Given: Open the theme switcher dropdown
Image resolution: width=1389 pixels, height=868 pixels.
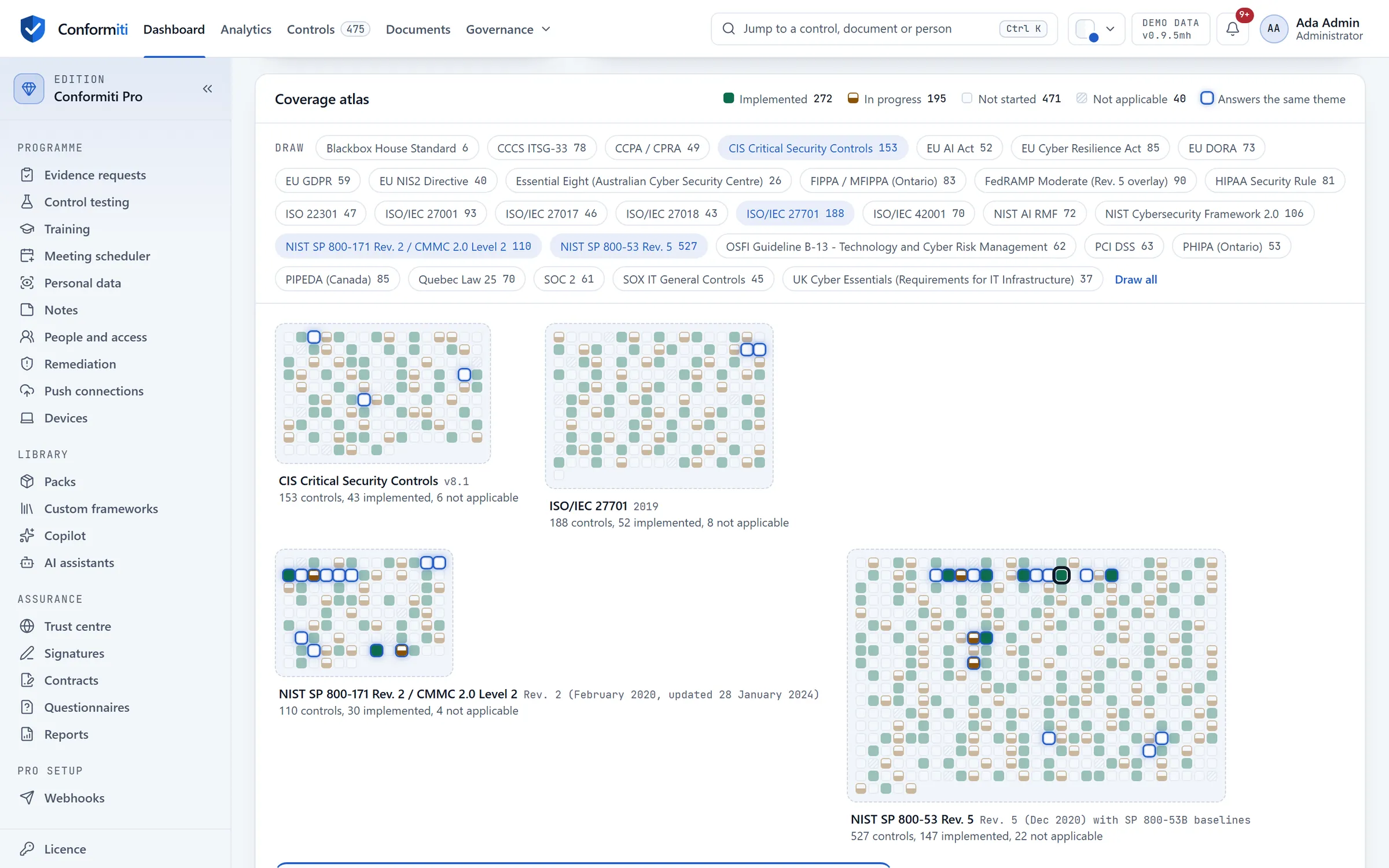Looking at the screenshot, I should [1096, 29].
